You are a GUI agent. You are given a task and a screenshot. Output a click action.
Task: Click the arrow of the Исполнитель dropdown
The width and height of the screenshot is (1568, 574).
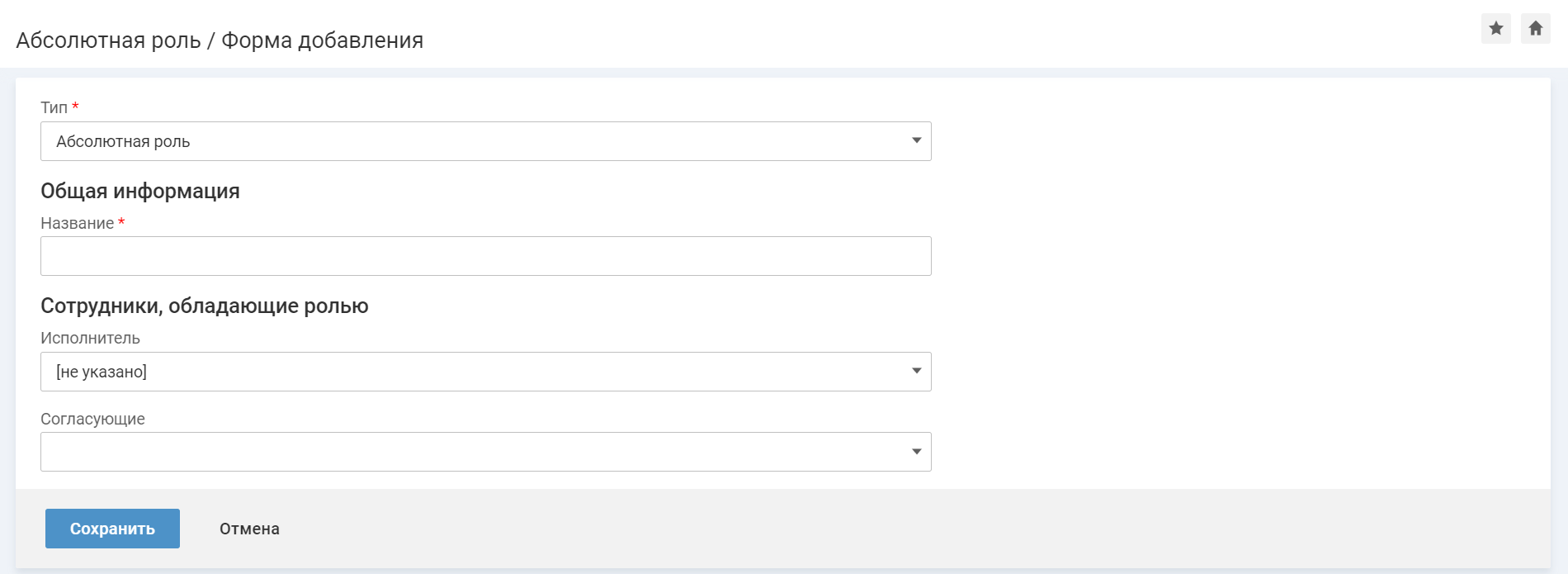[x=916, y=372]
